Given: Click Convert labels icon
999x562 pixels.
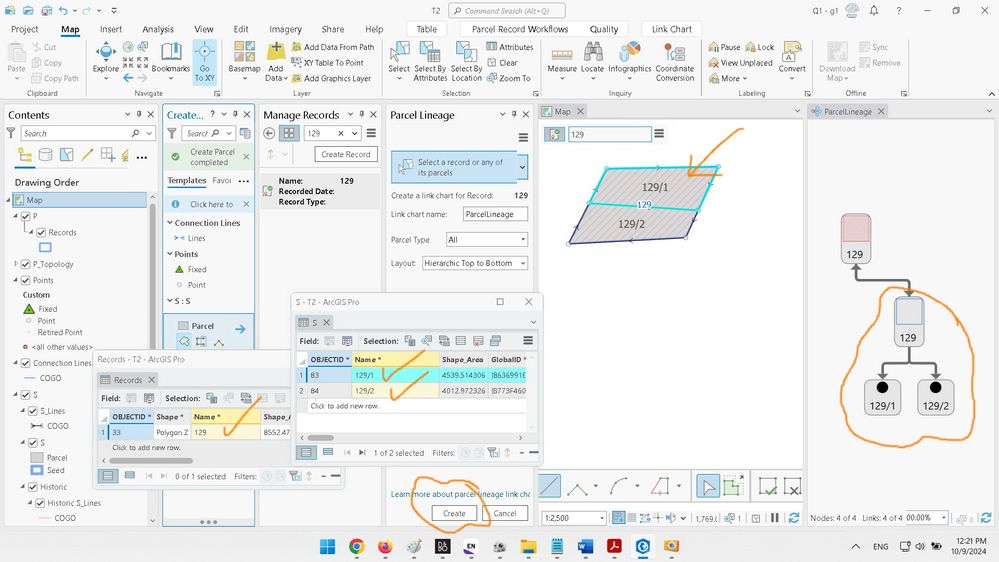Looking at the screenshot, I should [x=792, y=52].
